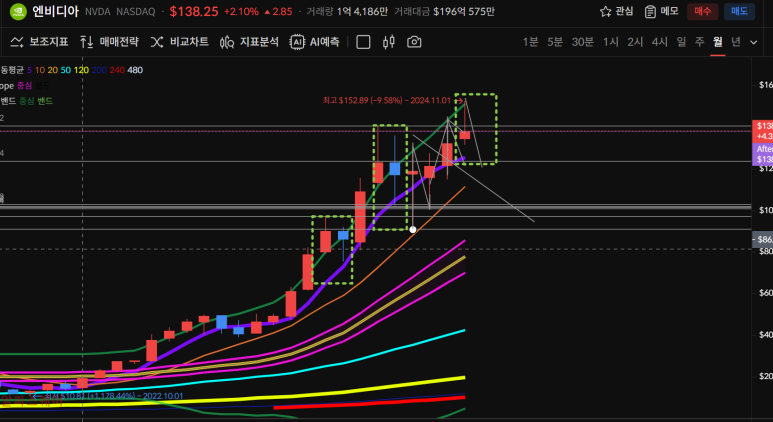
Task: Toggle the 50-period moving average
Action: point(66,70)
